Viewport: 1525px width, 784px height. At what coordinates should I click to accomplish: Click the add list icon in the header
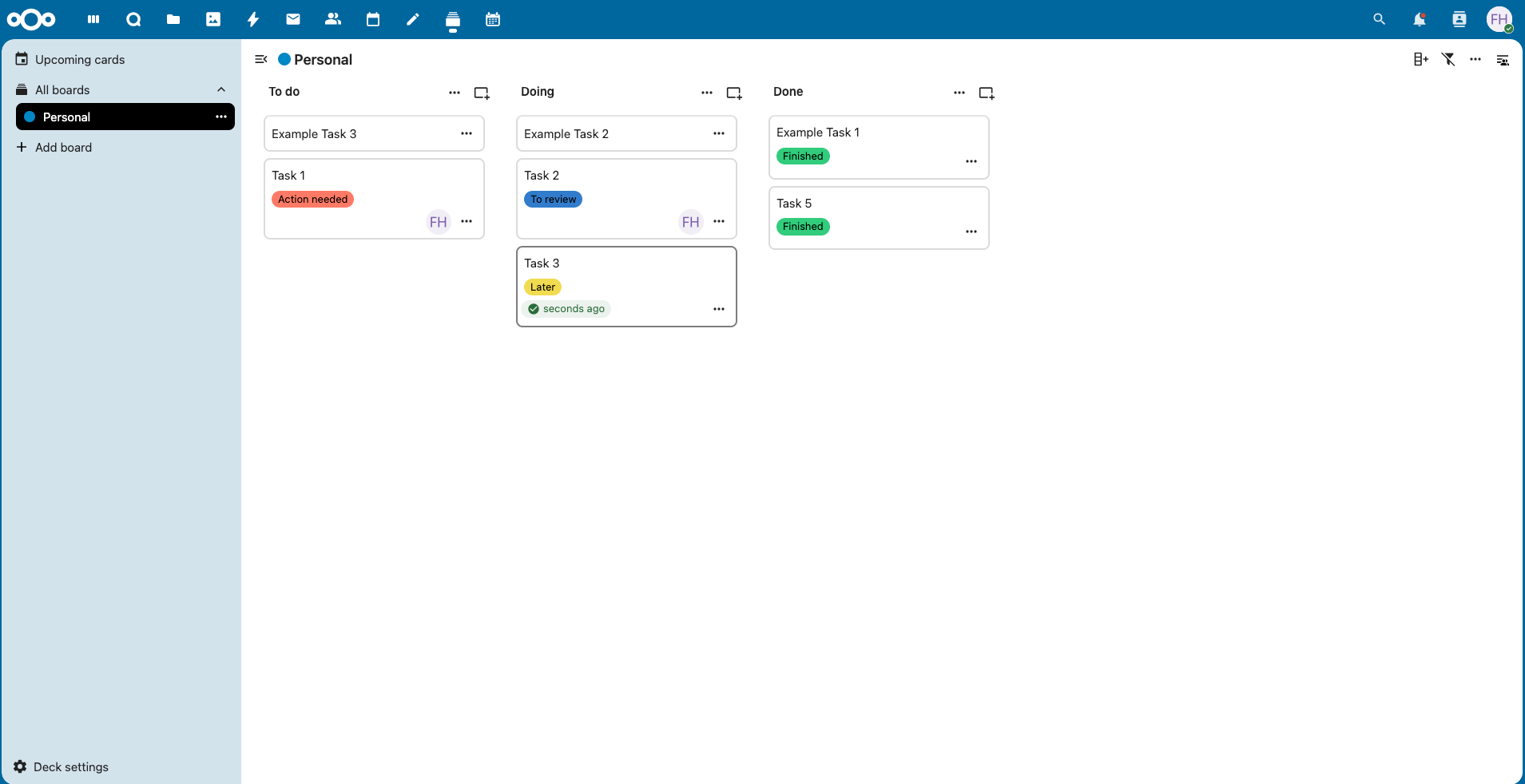coord(1420,59)
